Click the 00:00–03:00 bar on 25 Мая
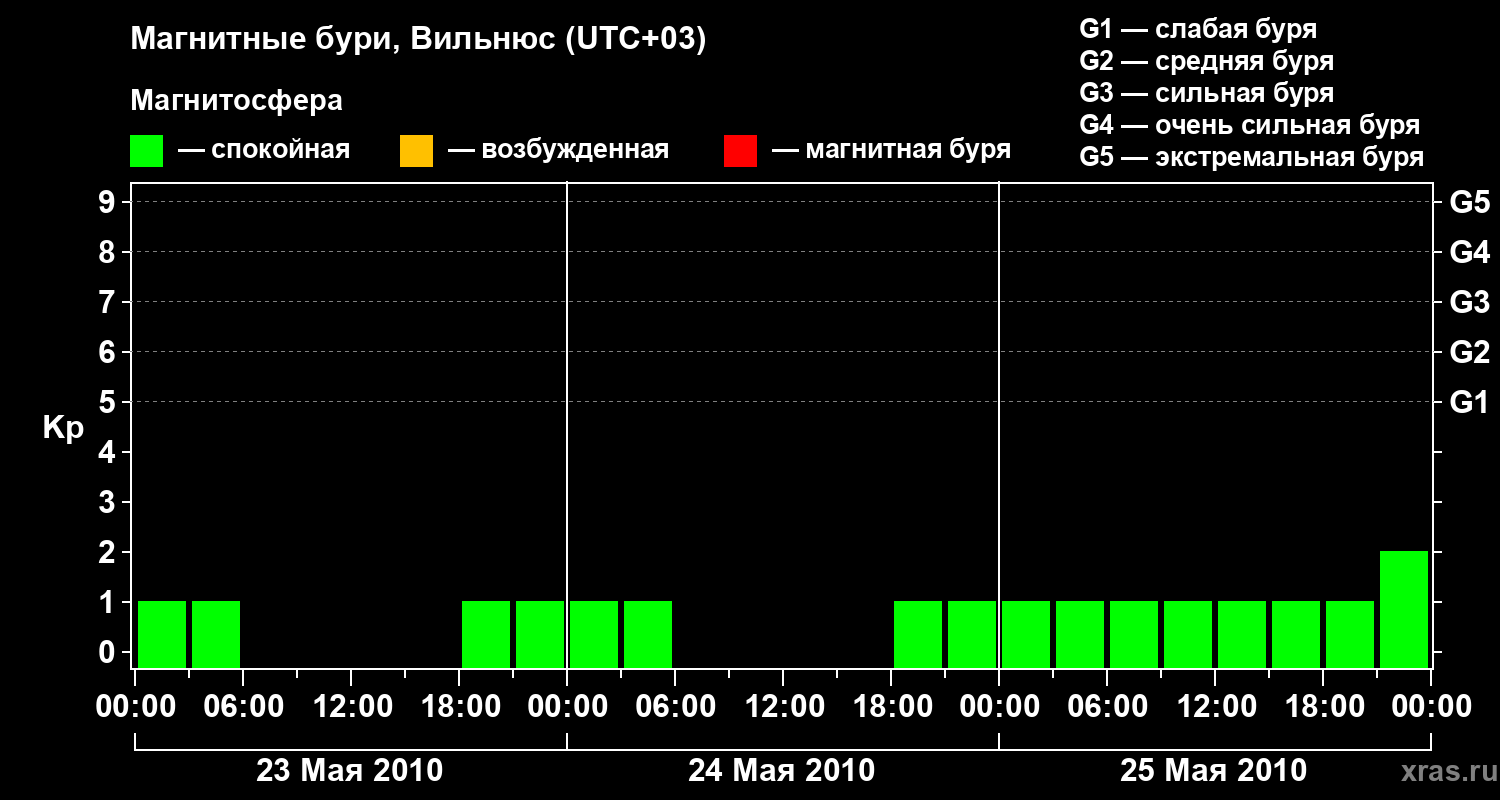This screenshot has width=1500, height=800. coord(1026,634)
